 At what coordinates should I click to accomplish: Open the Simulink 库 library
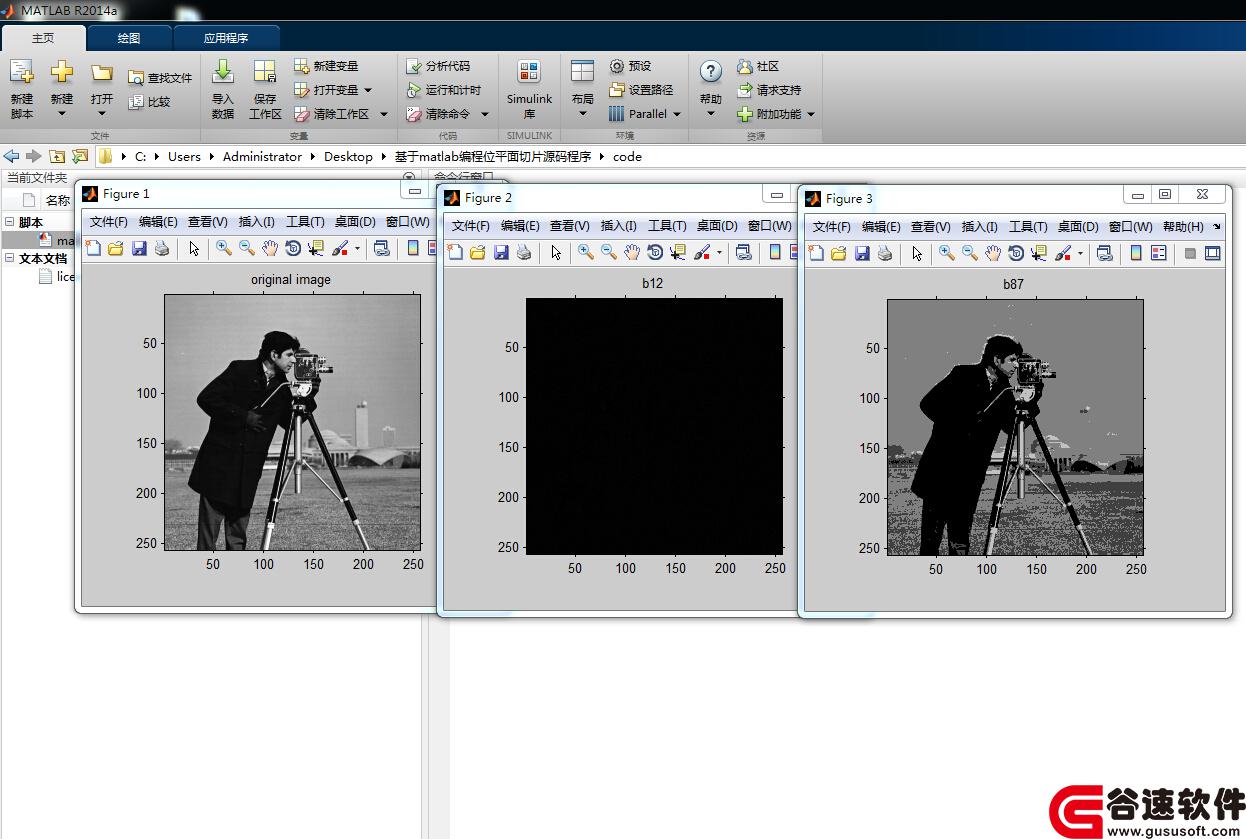coord(529,88)
